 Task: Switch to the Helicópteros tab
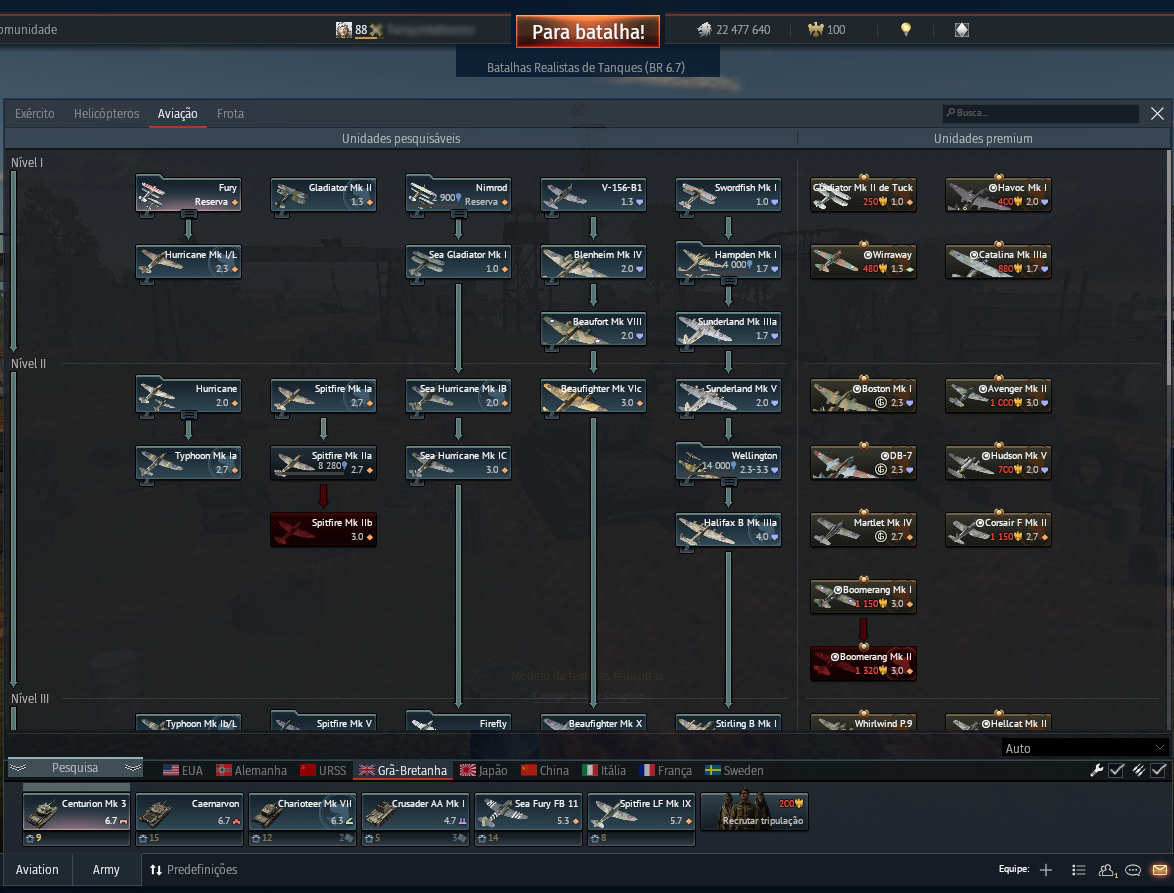(106, 114)
